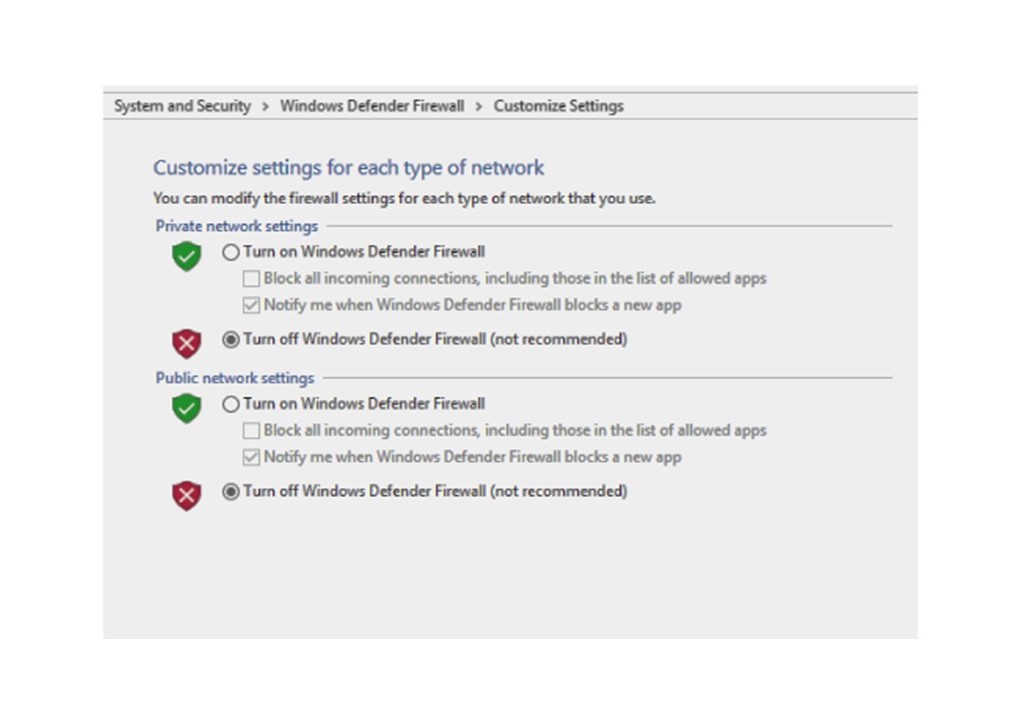The height and width of the screenshot is (719, 1024).
Task: Click the Customize Settings breadcrumb item
Action: pos(558,106)
